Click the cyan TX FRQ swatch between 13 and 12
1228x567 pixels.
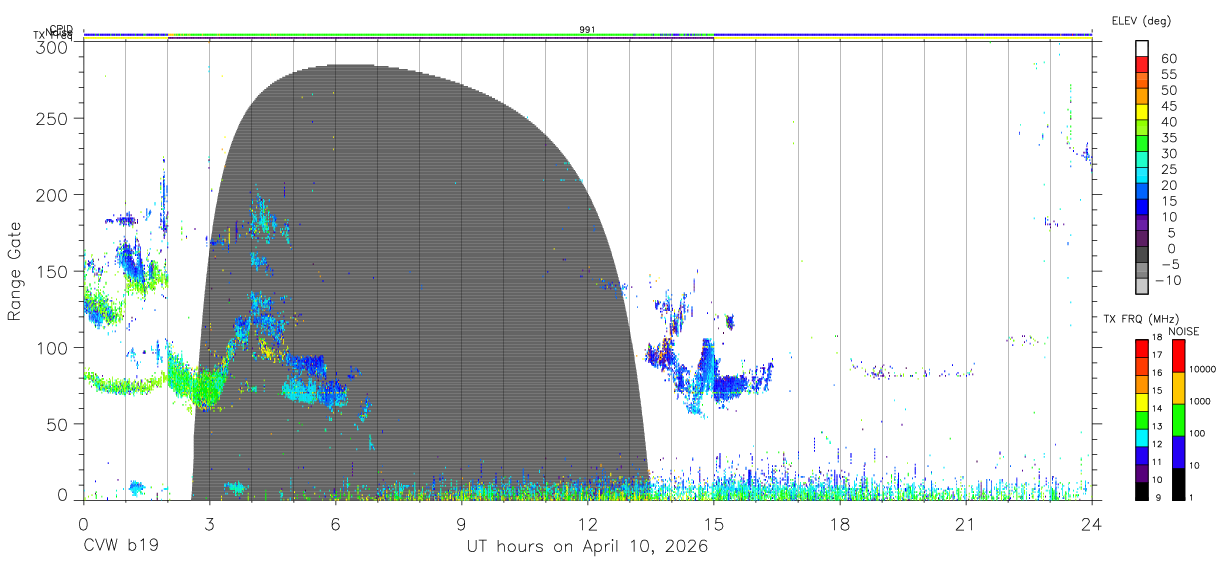tap(1142, 437)
